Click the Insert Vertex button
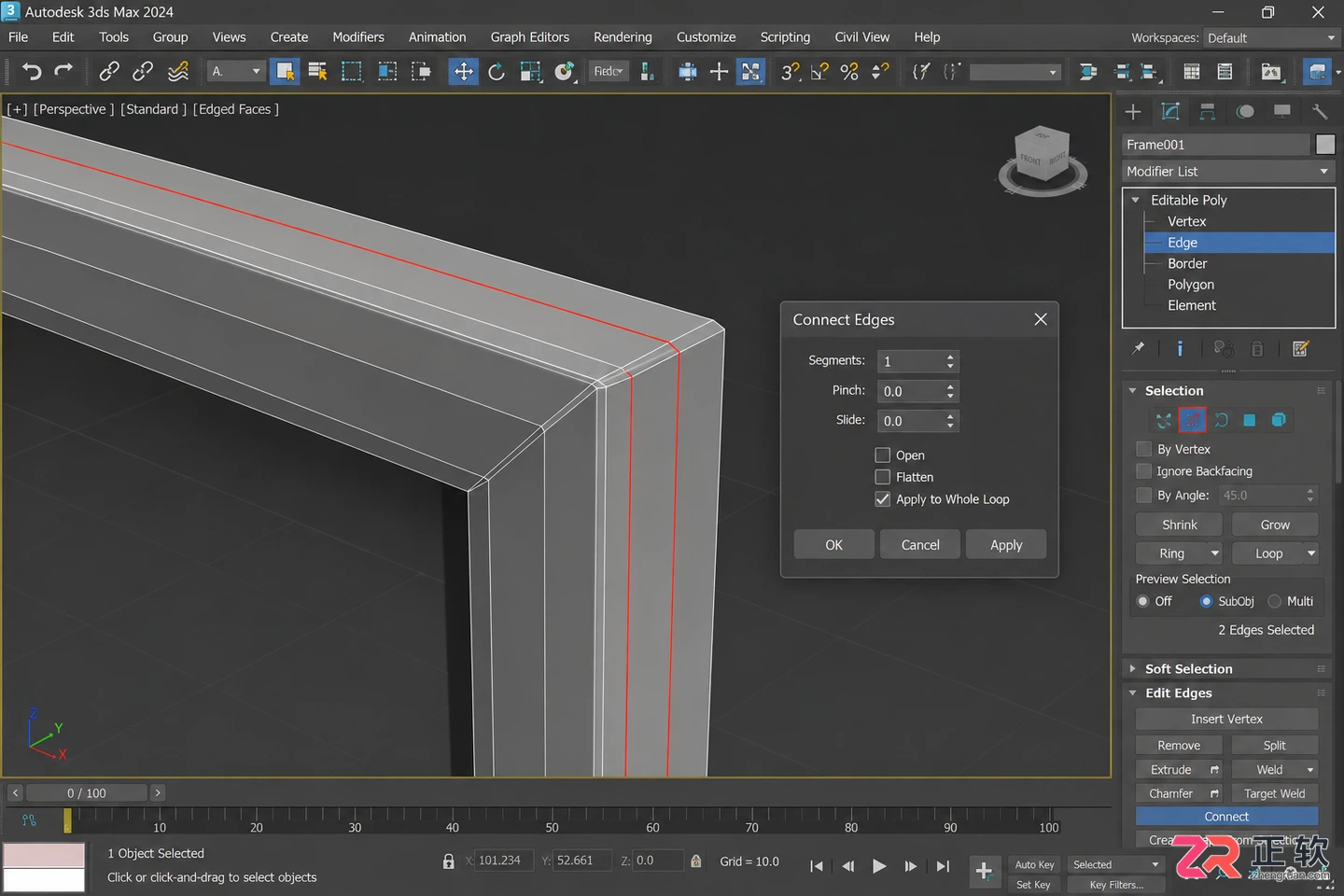The height and width of the screenshot is (896, 1344). pyautogui.click(x=1226, y=720)
